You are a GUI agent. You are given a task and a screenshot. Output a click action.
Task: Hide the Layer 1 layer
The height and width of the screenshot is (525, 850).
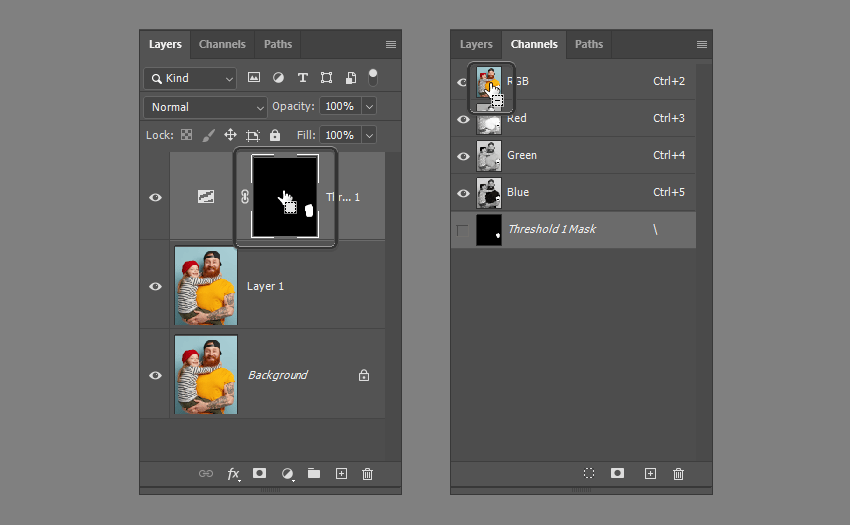(x=155, y=286)
